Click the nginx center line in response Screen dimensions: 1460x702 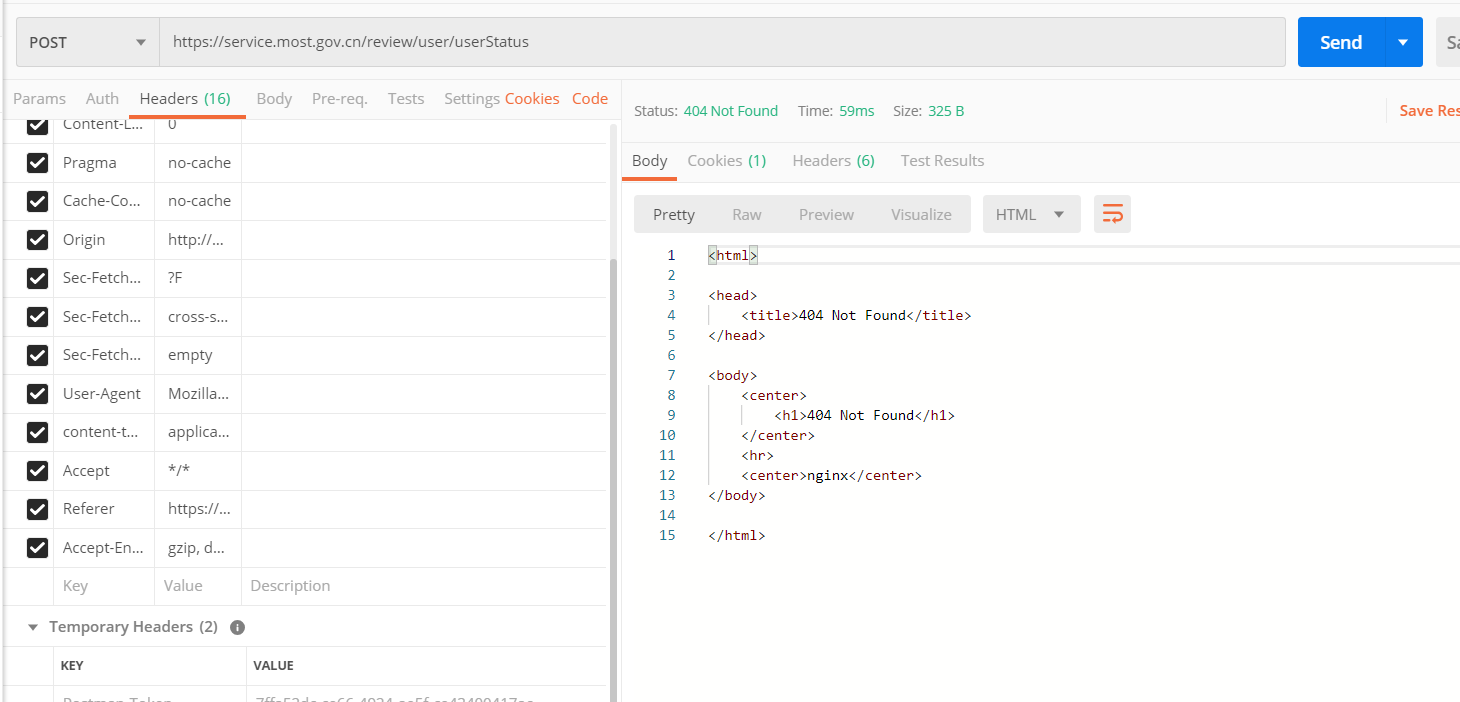(x=831, y=475)
